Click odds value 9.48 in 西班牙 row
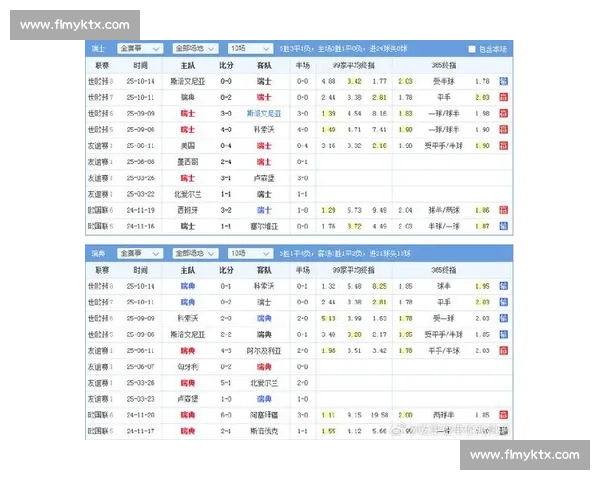600x480 pixels. (379, 210)
